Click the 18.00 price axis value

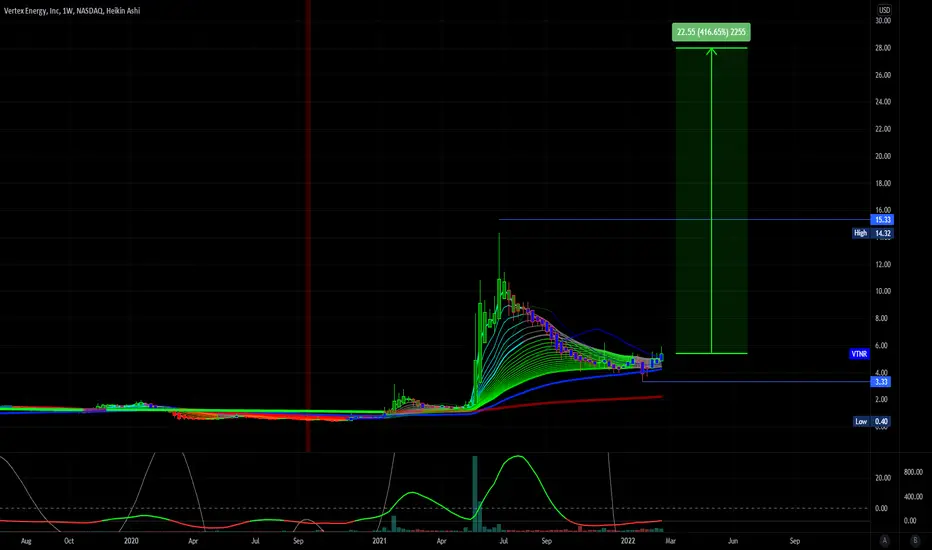(x=883, y=183)
